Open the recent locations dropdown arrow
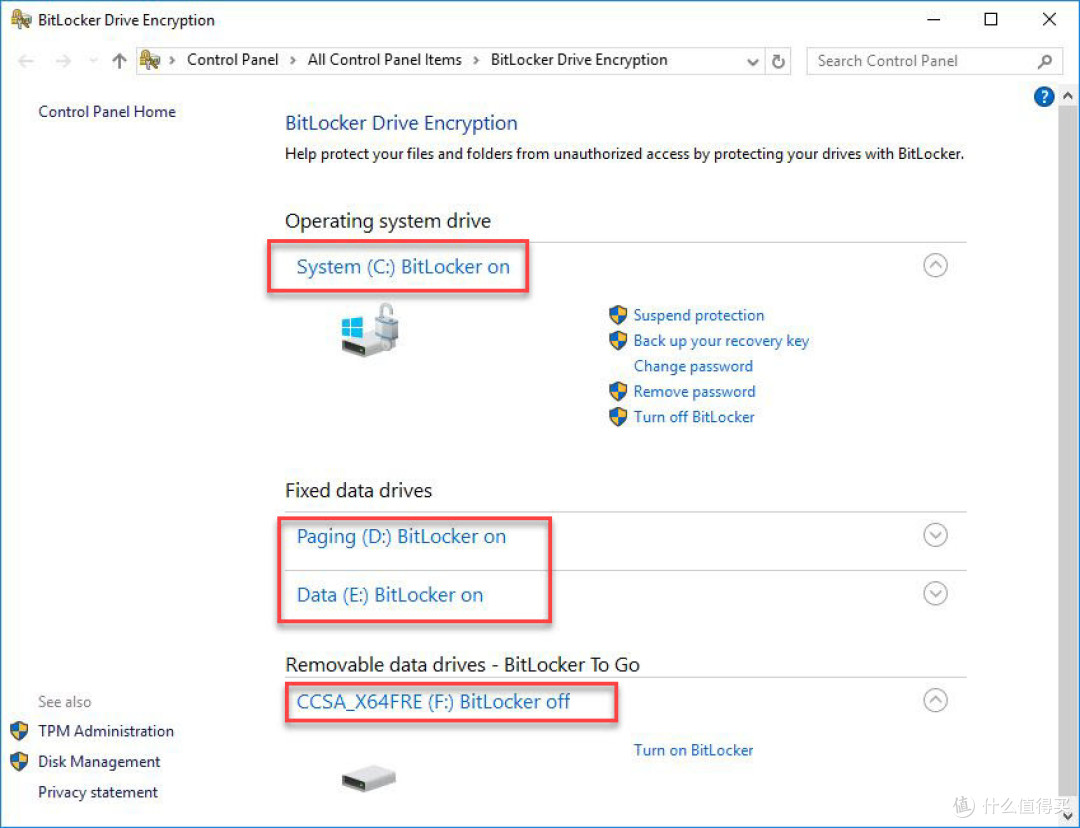The height and width of the screenshot is (828, 1080). [x=93, y=61]
